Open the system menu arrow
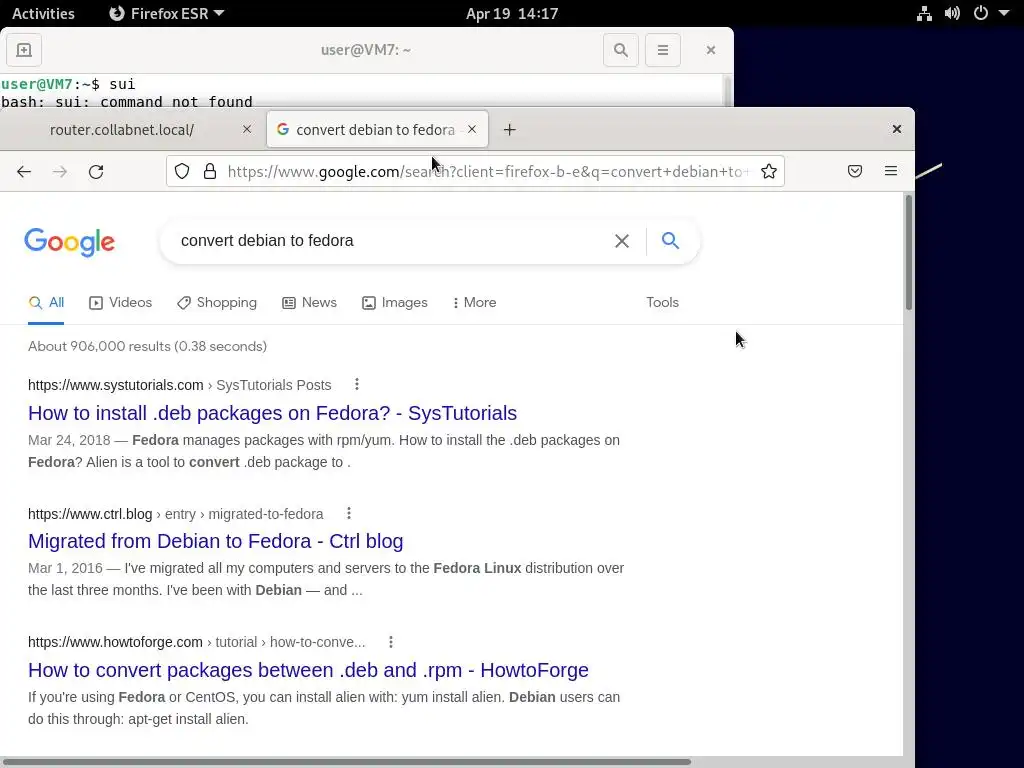Viewport: 1024px width, 768px height. click(x=1004, y=14)
